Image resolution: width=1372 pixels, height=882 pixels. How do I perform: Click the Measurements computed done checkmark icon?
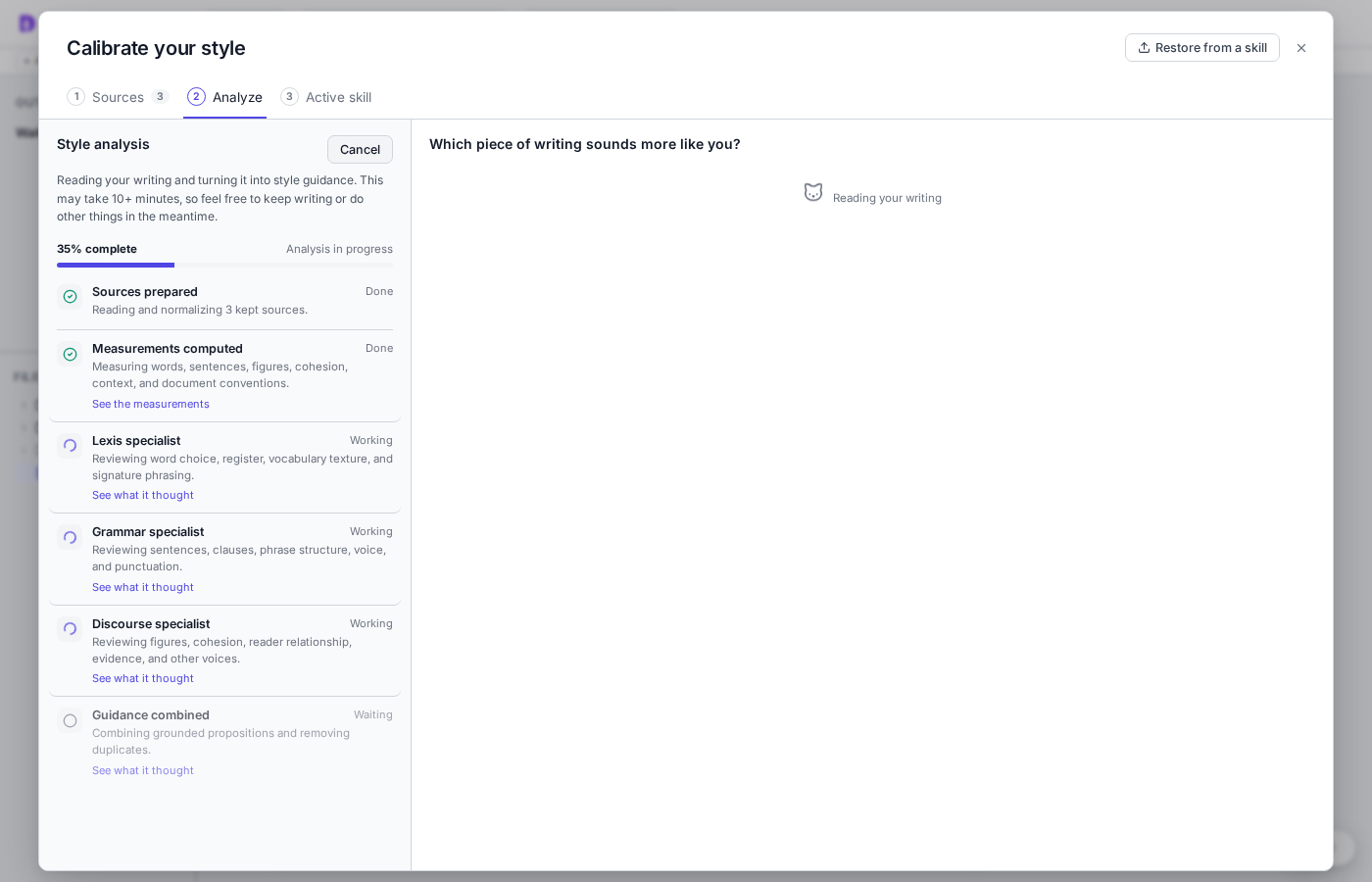(70, 354)
